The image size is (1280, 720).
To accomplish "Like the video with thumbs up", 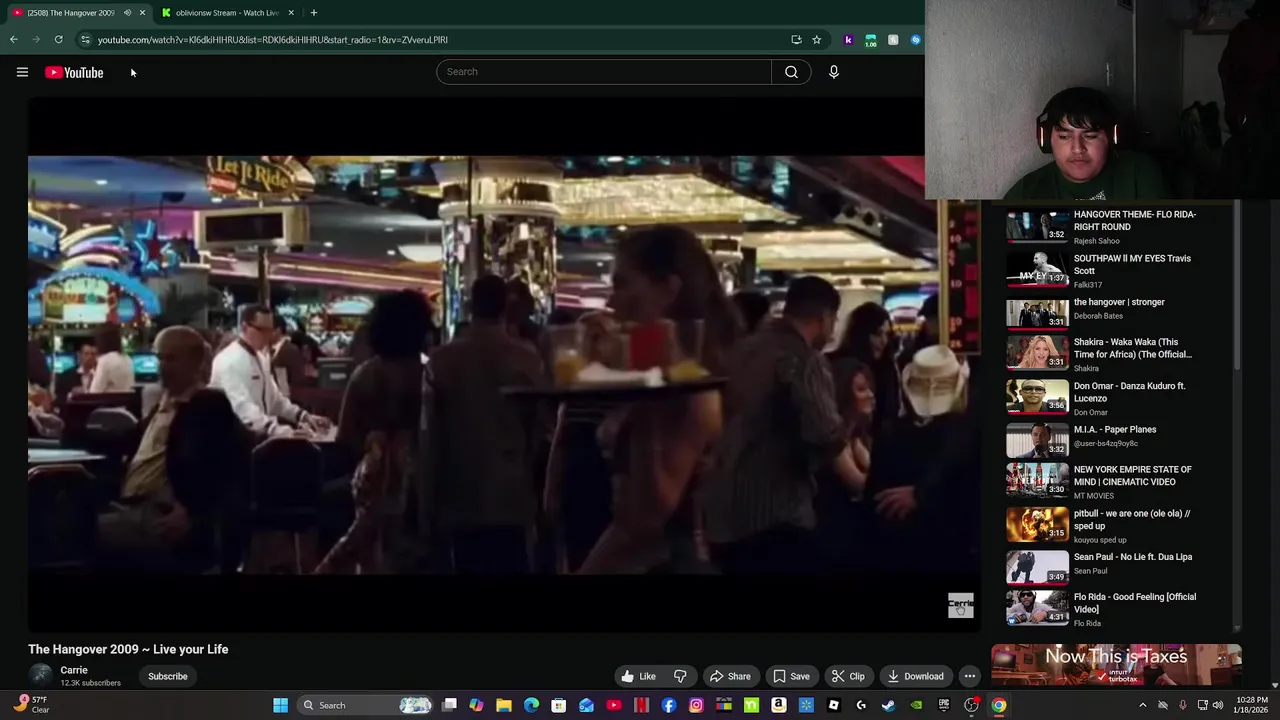I will [637, 676].
